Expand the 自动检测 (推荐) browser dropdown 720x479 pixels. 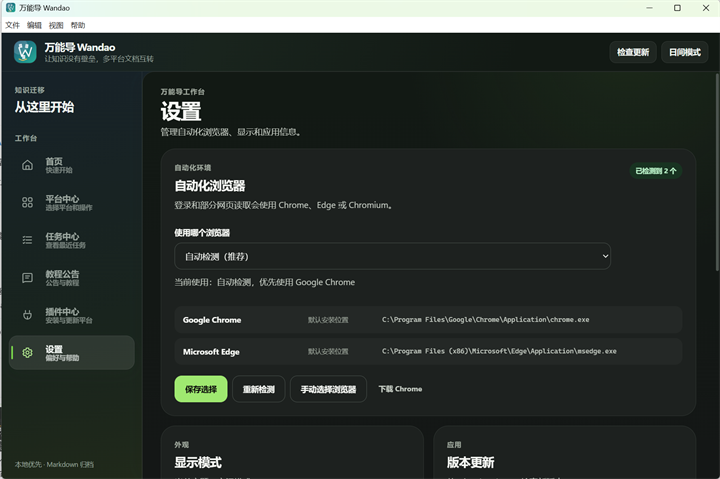(x=393, y=256)
